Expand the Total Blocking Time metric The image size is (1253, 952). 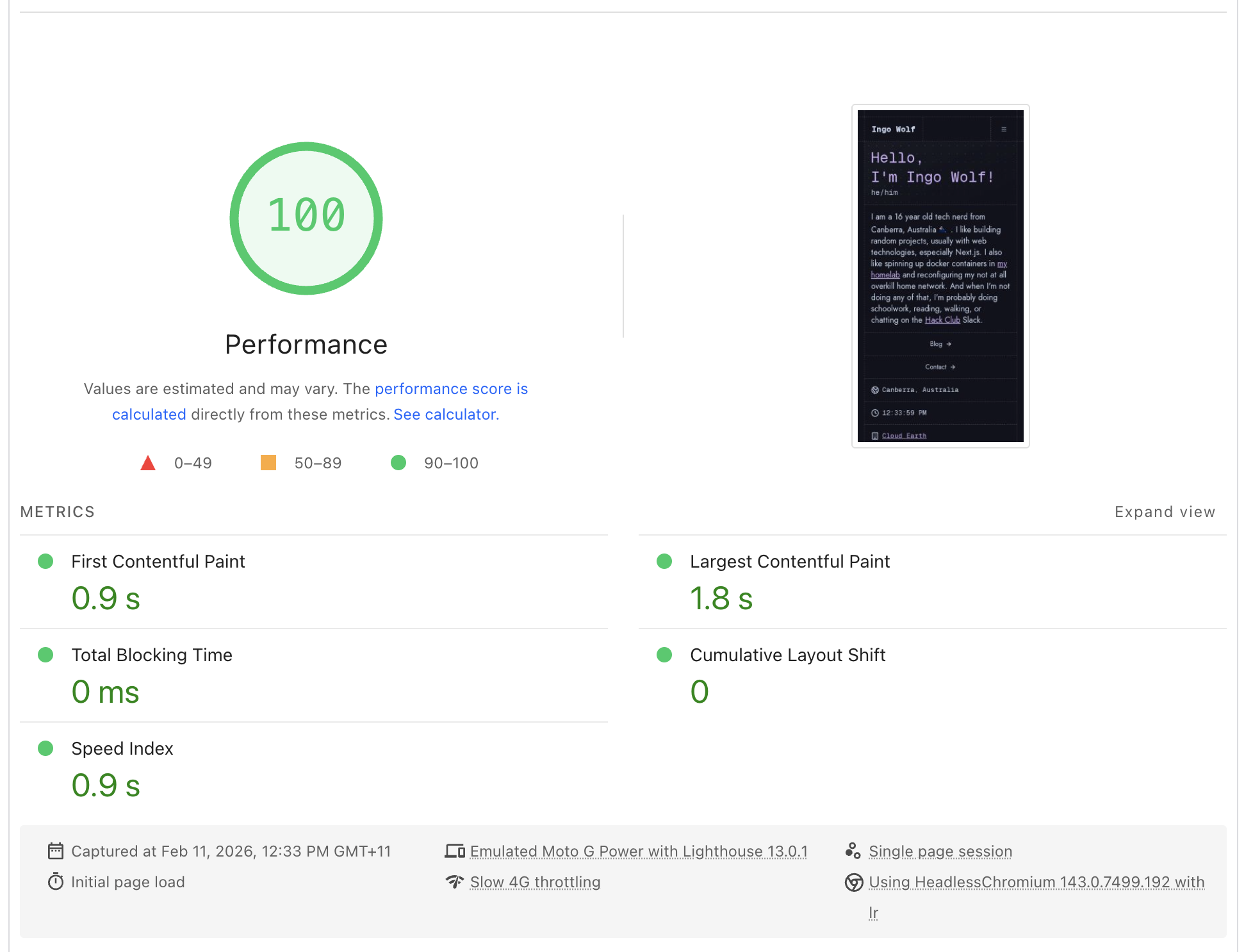(x=151, y=655)
